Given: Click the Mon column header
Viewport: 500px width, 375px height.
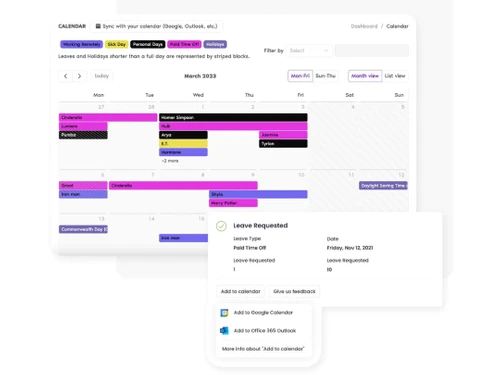Looking at the screenshot, I should [x=98, y=95].
